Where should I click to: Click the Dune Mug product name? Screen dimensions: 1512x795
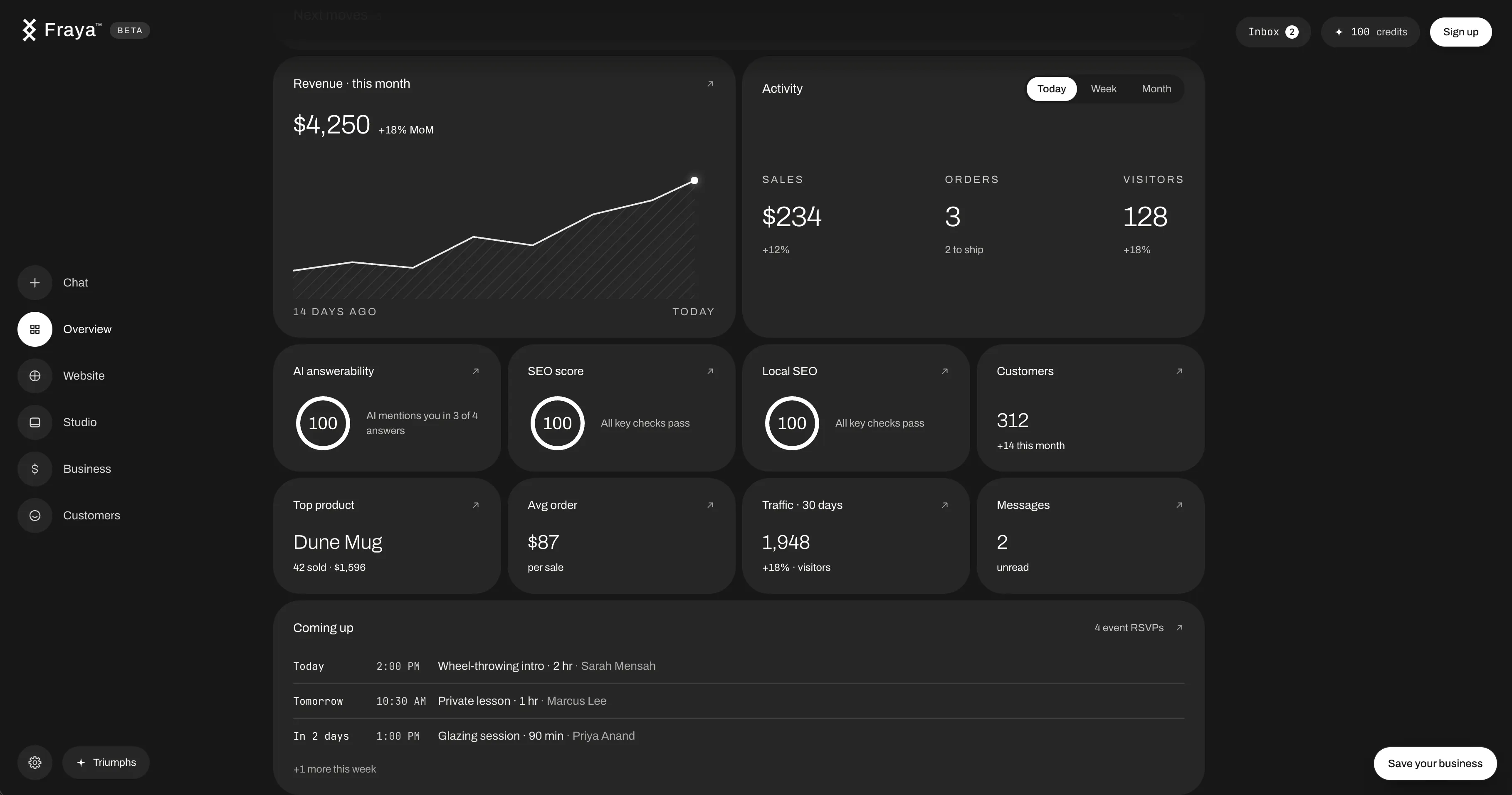(x=338, y=542)
